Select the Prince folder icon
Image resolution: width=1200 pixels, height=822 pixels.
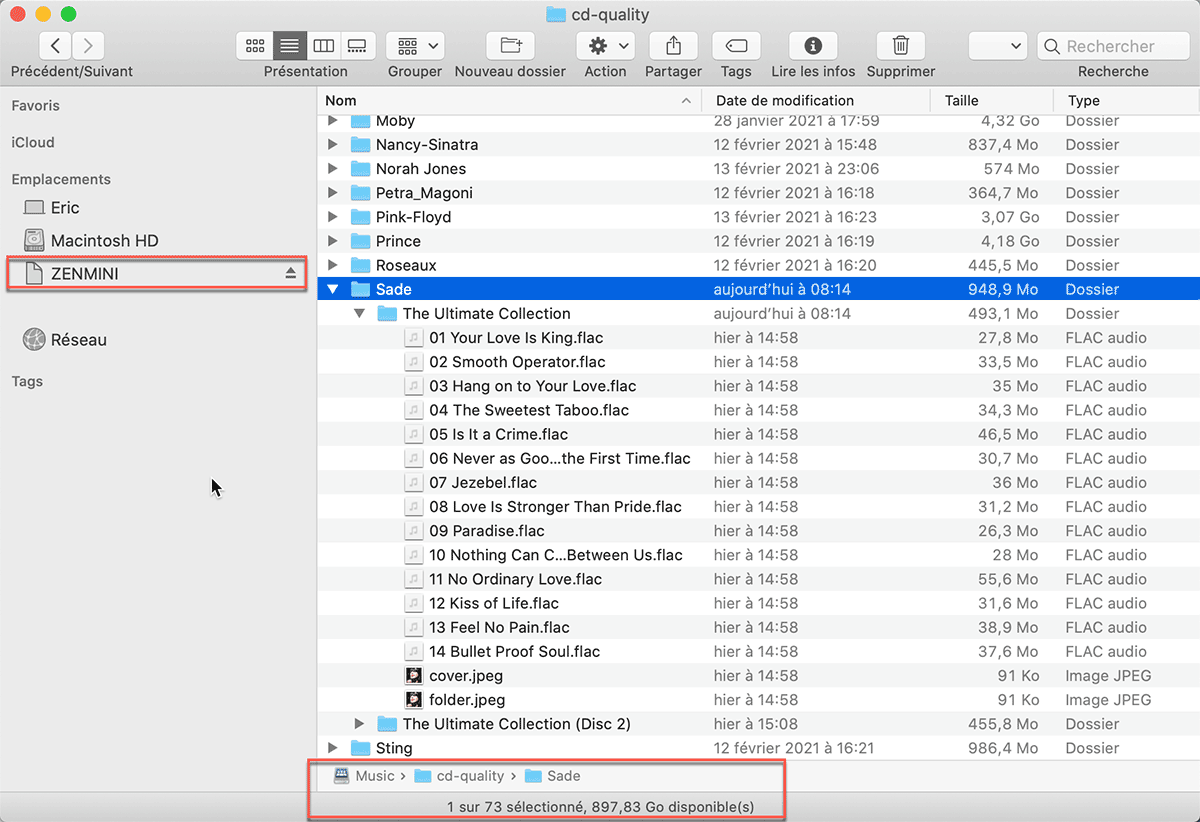(360, 241)
